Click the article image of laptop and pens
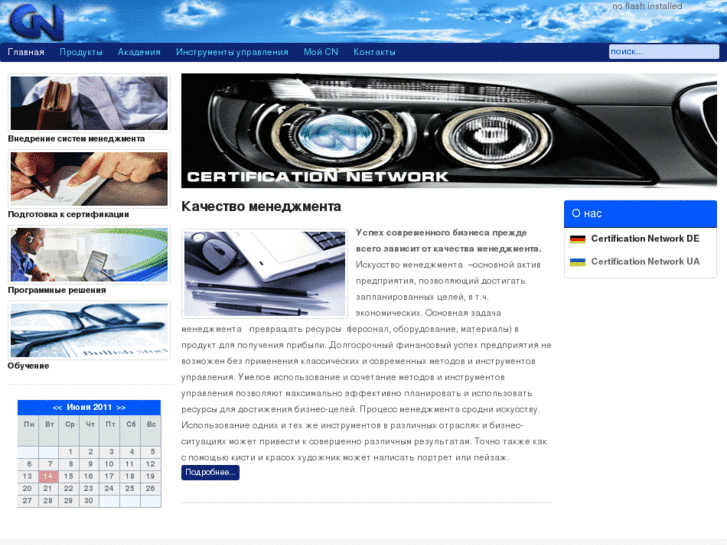Image resolution: width=727 pixels, height=545 pixels. pos(264,274)
